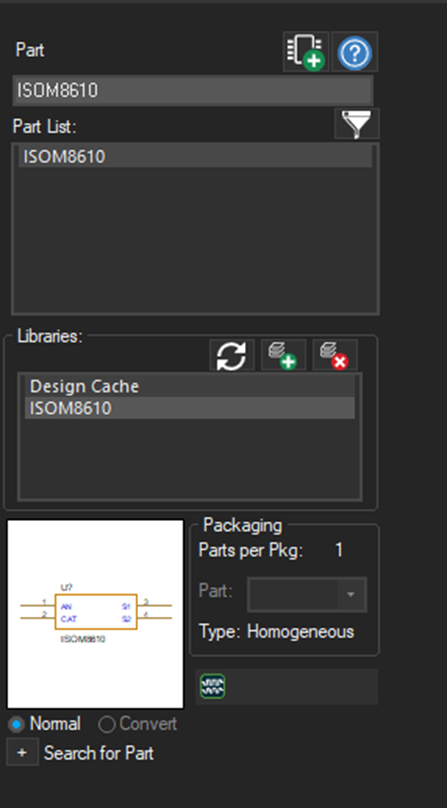Select Design Cache in Libraries list

tap(190, 386)
